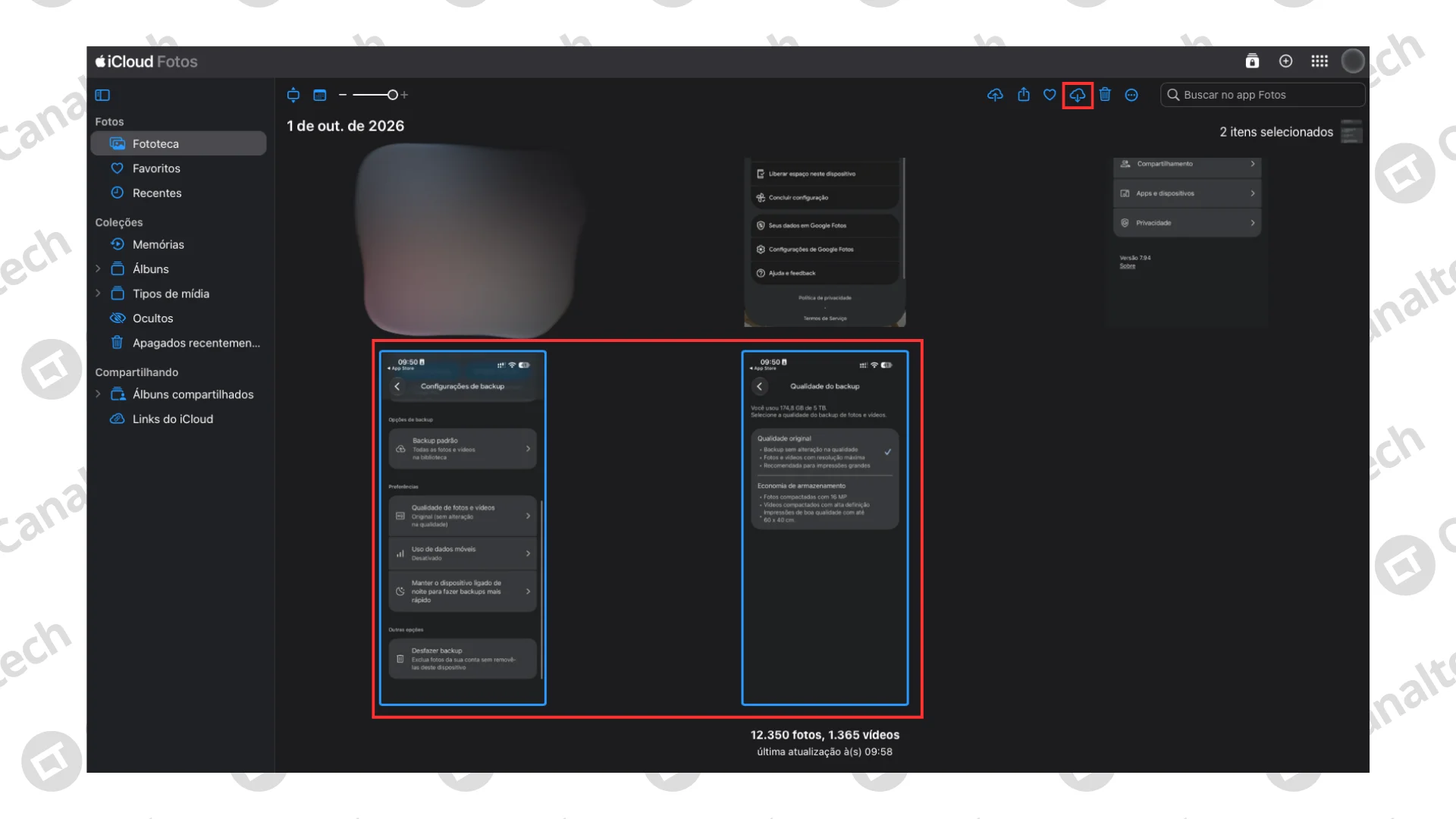Open Links do iCloud
Image resolution: width=1456 pixels, height=819 pixels.
coord(178,419)
